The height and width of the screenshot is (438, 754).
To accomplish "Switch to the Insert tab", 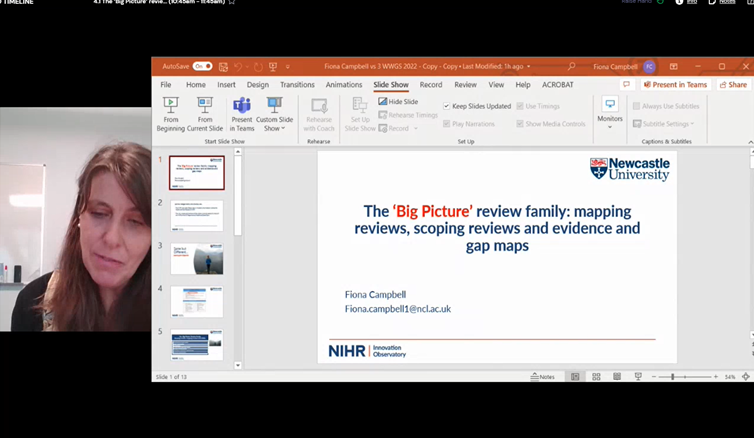I will [x=226, y=85].
